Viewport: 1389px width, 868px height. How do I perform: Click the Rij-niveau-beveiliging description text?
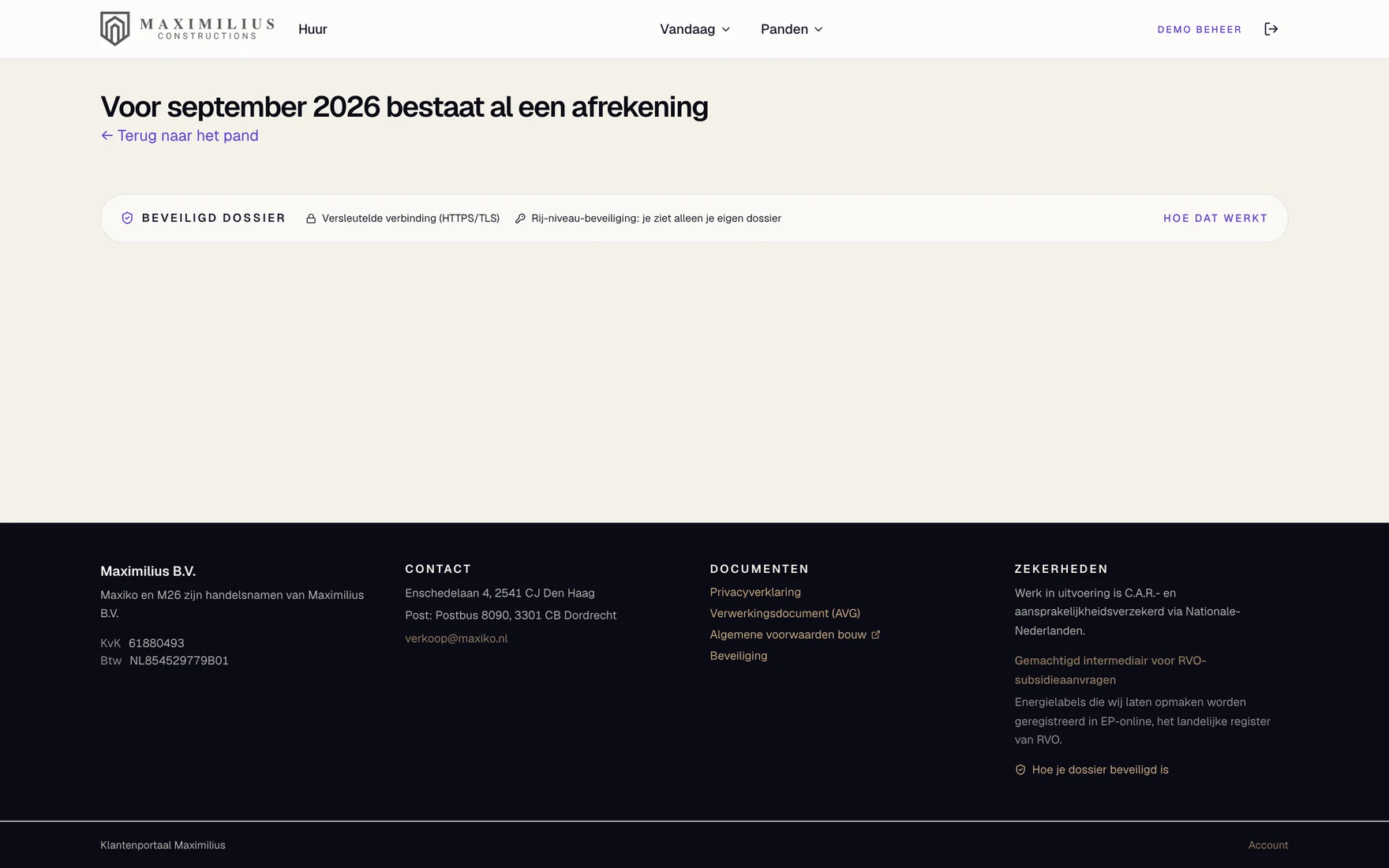point(657,219)
